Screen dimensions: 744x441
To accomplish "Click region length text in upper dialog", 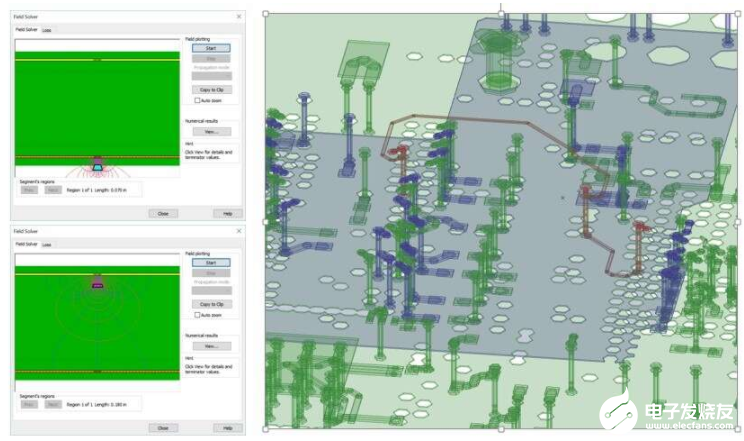I will point(96,190).
